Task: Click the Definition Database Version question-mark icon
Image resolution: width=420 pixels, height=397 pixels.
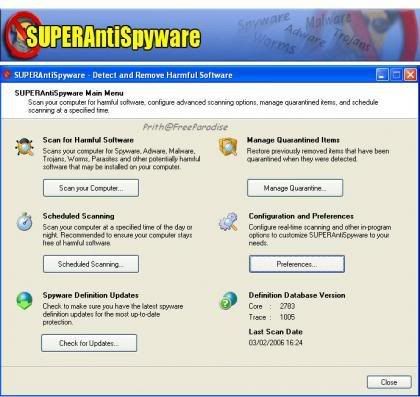Action: (228, 300)
